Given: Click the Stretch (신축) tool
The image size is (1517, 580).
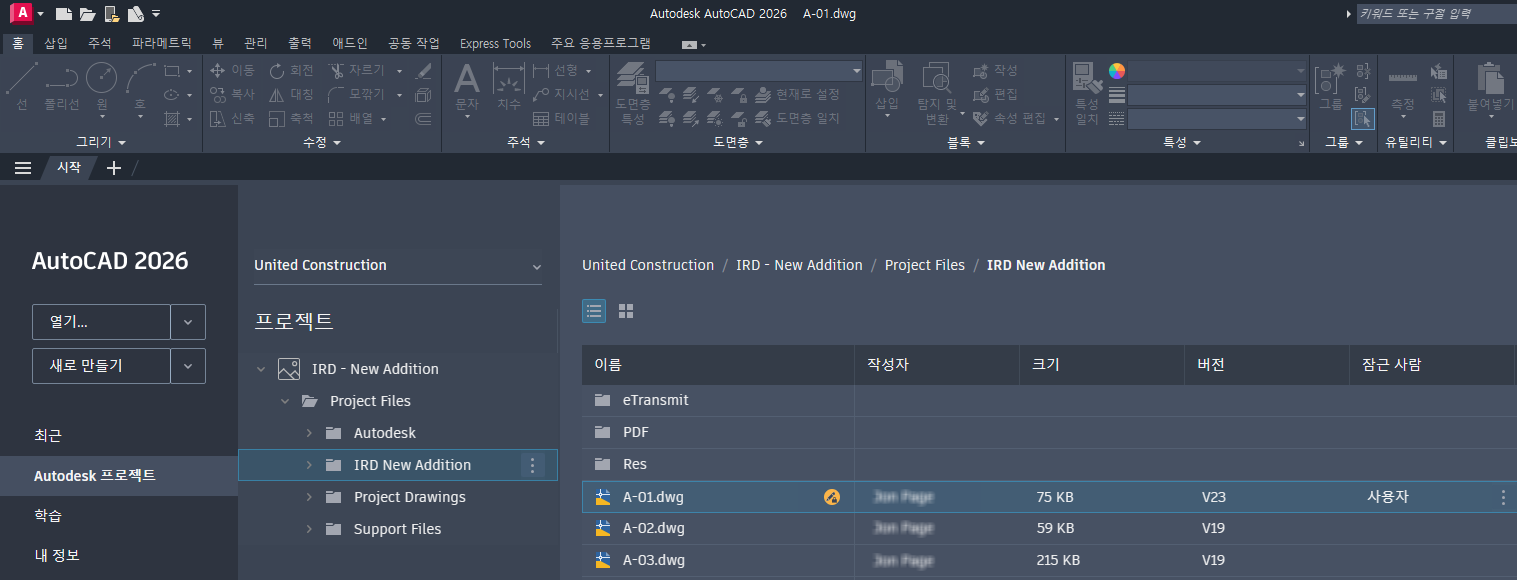Looking at the screenshot, I should 231,118.
